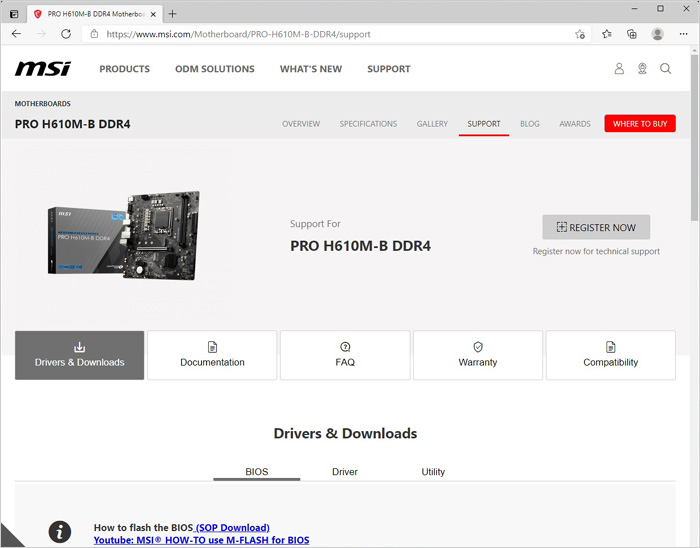Open the Youtube M-FLASH how-to link

[201, 540]
